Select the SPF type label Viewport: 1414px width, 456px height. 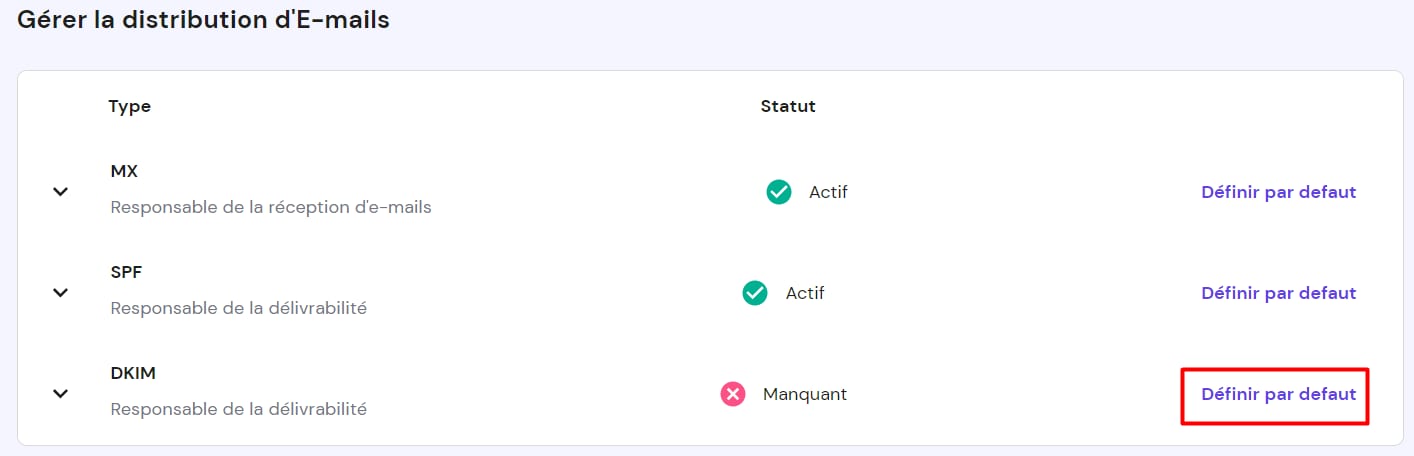(125, 272)
